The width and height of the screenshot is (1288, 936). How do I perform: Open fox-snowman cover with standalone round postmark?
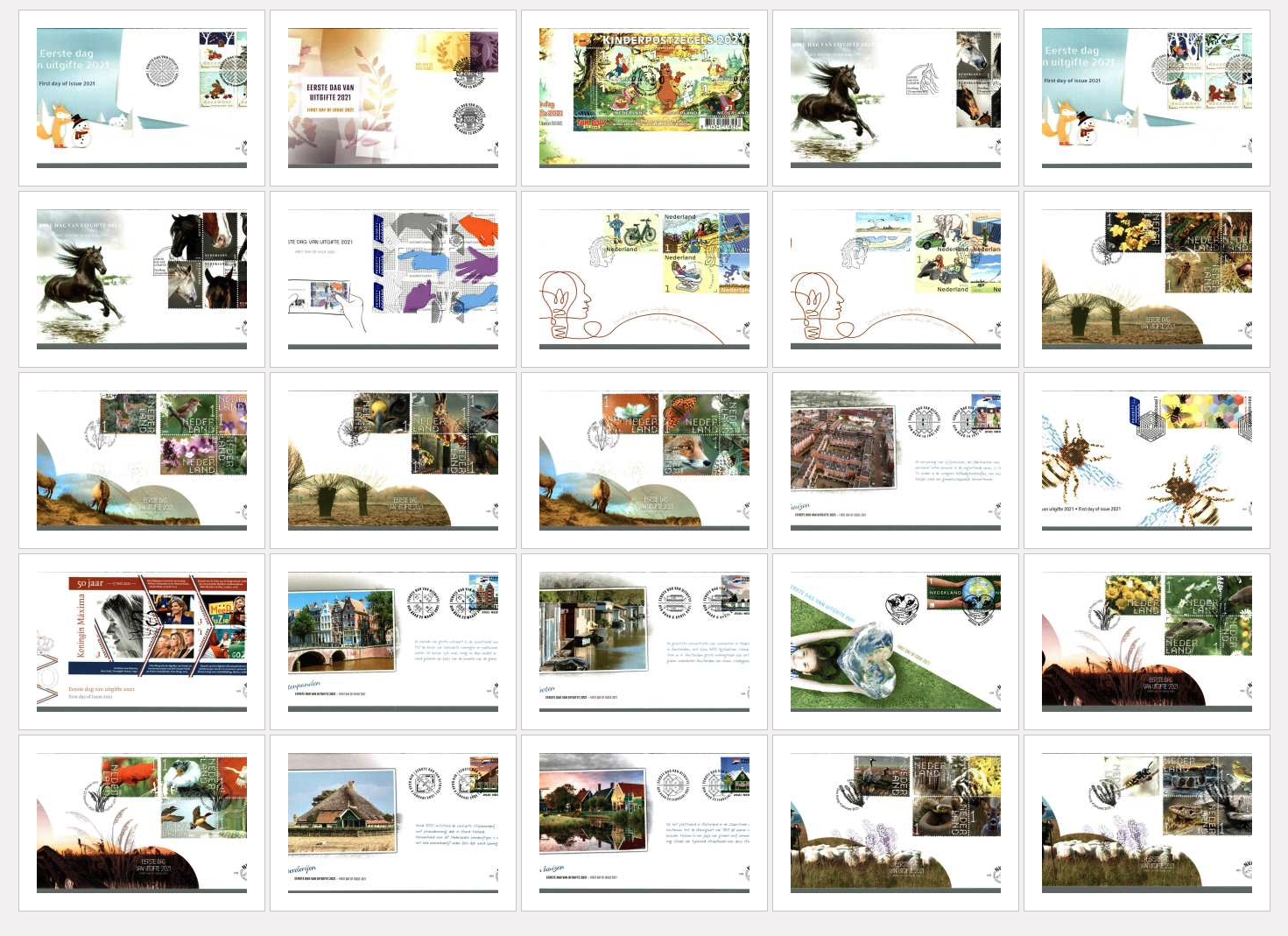pyautogui.click(x=142, y=98)
